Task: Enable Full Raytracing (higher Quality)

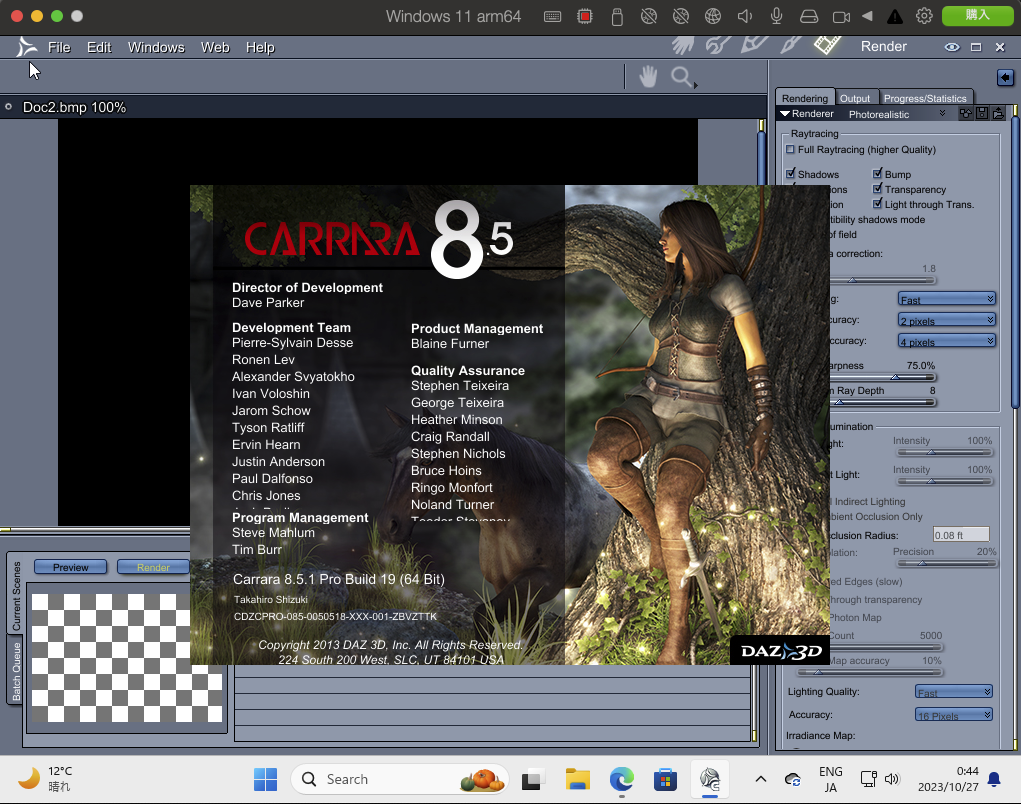Action: 790,150
